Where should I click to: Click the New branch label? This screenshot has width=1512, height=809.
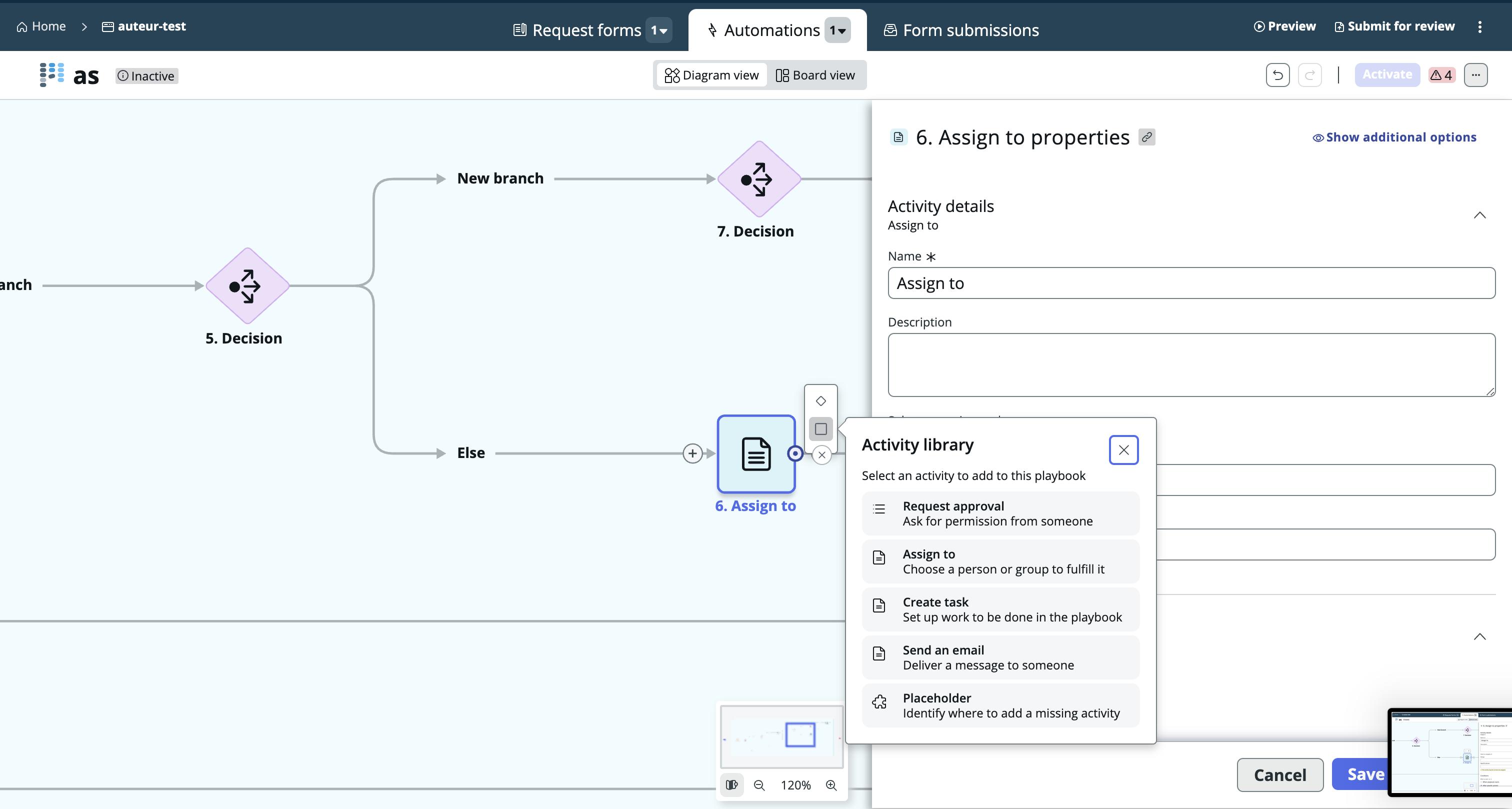tap(500, 178)
